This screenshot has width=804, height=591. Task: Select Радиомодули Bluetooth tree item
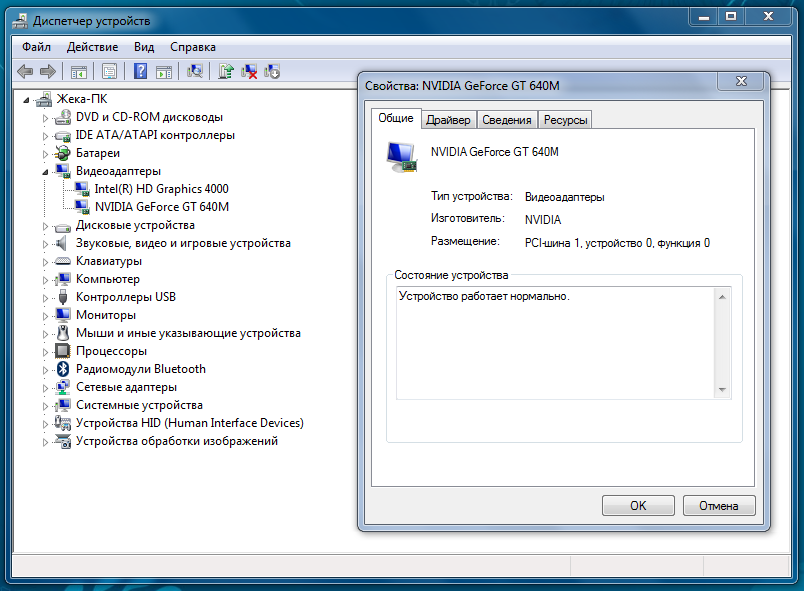click(140, 369)
